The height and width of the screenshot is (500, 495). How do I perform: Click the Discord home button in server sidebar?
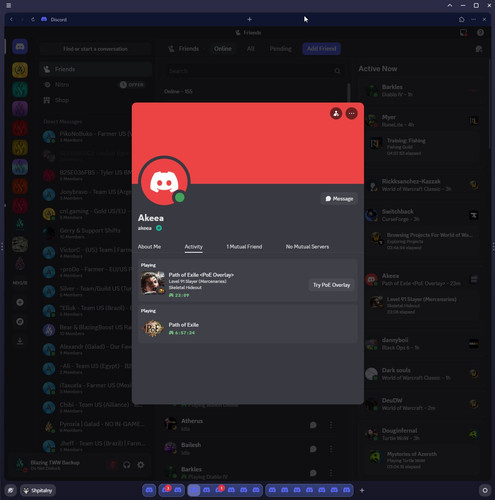pos(20,47)
